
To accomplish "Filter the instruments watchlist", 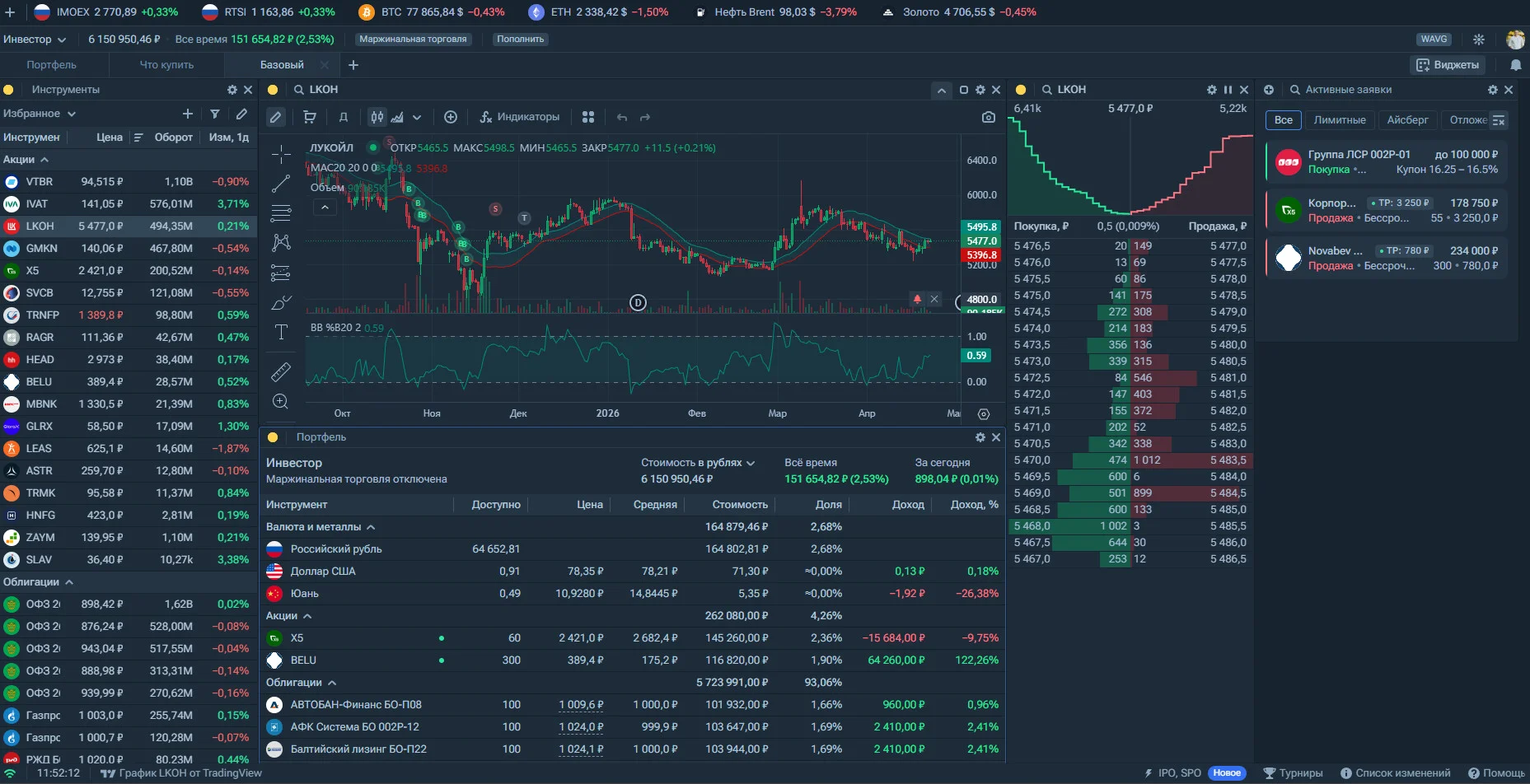I will 215,114.
